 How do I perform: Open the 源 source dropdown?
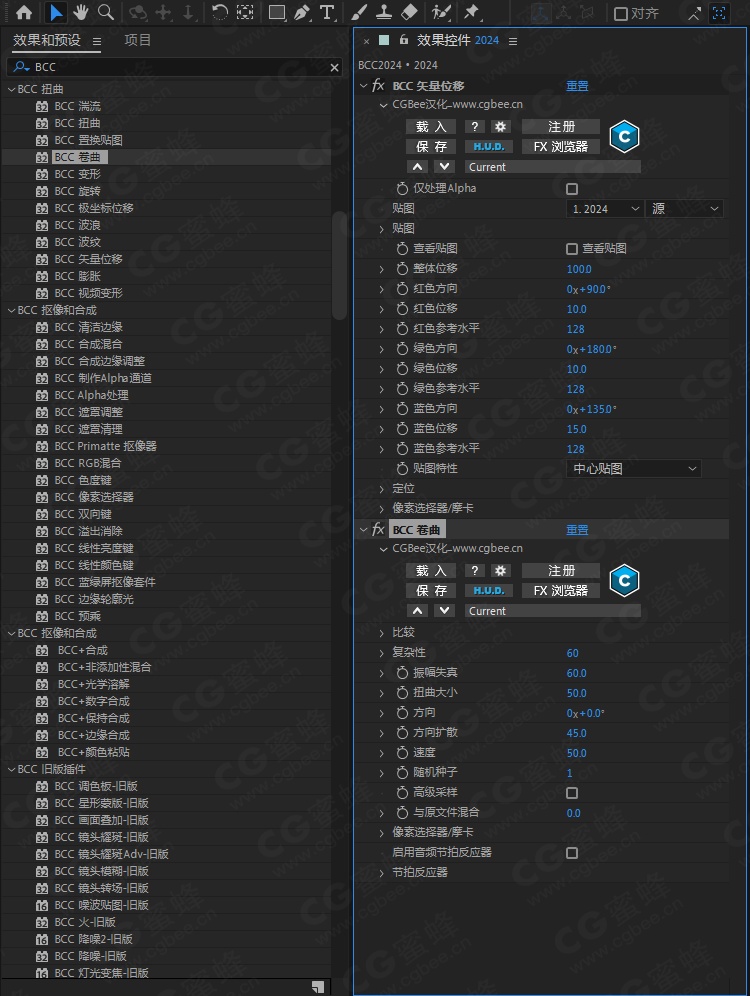(x=685, y=208)
